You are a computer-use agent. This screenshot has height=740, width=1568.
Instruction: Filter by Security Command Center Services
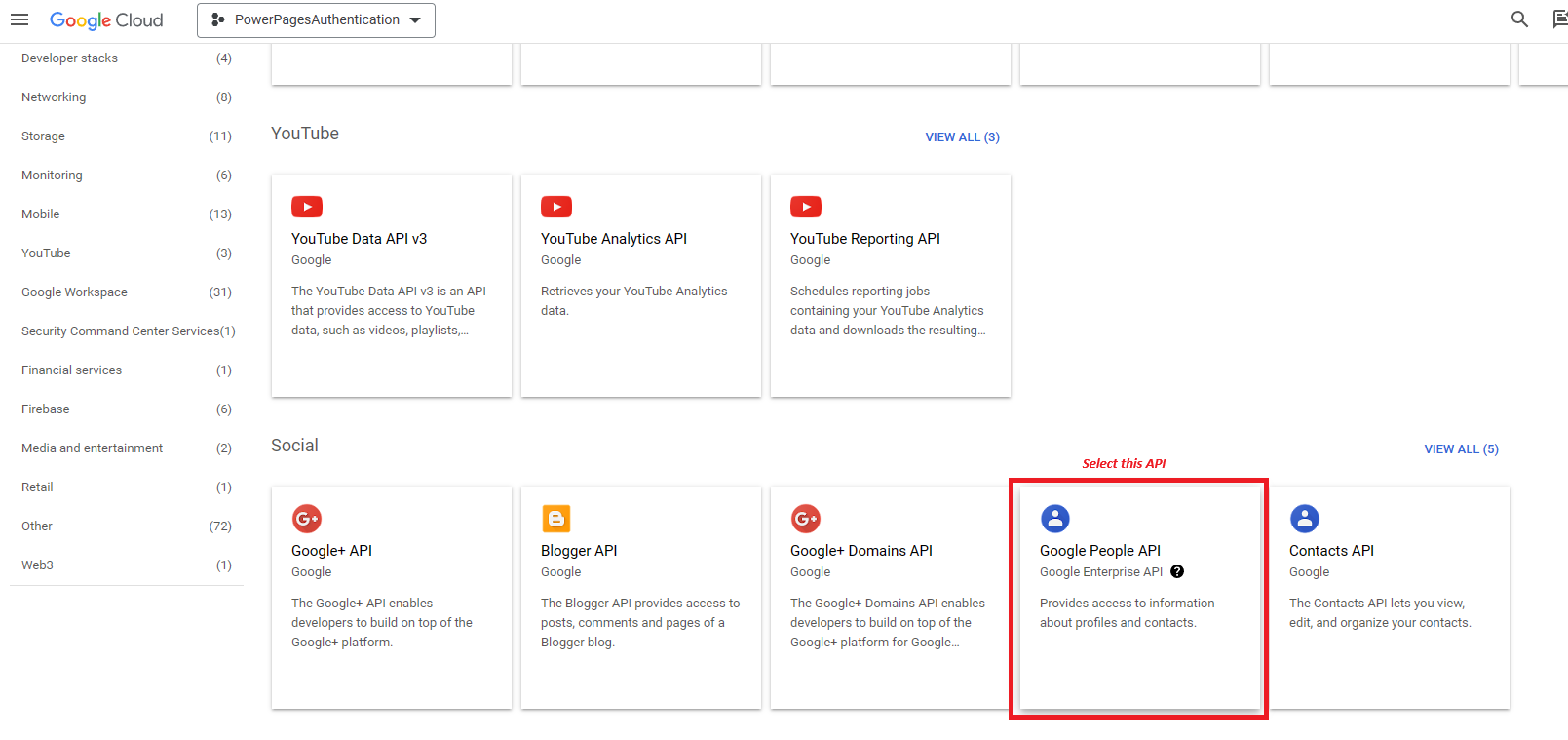point(127,331)
